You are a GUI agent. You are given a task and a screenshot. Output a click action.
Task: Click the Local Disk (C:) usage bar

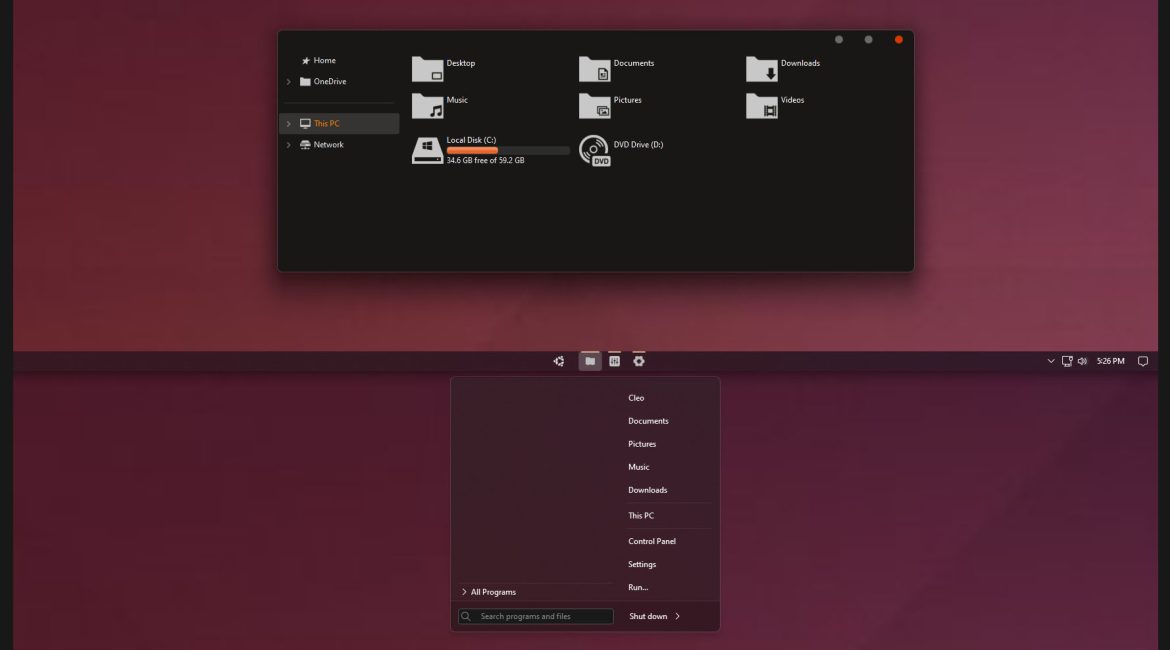click(507, 150)
